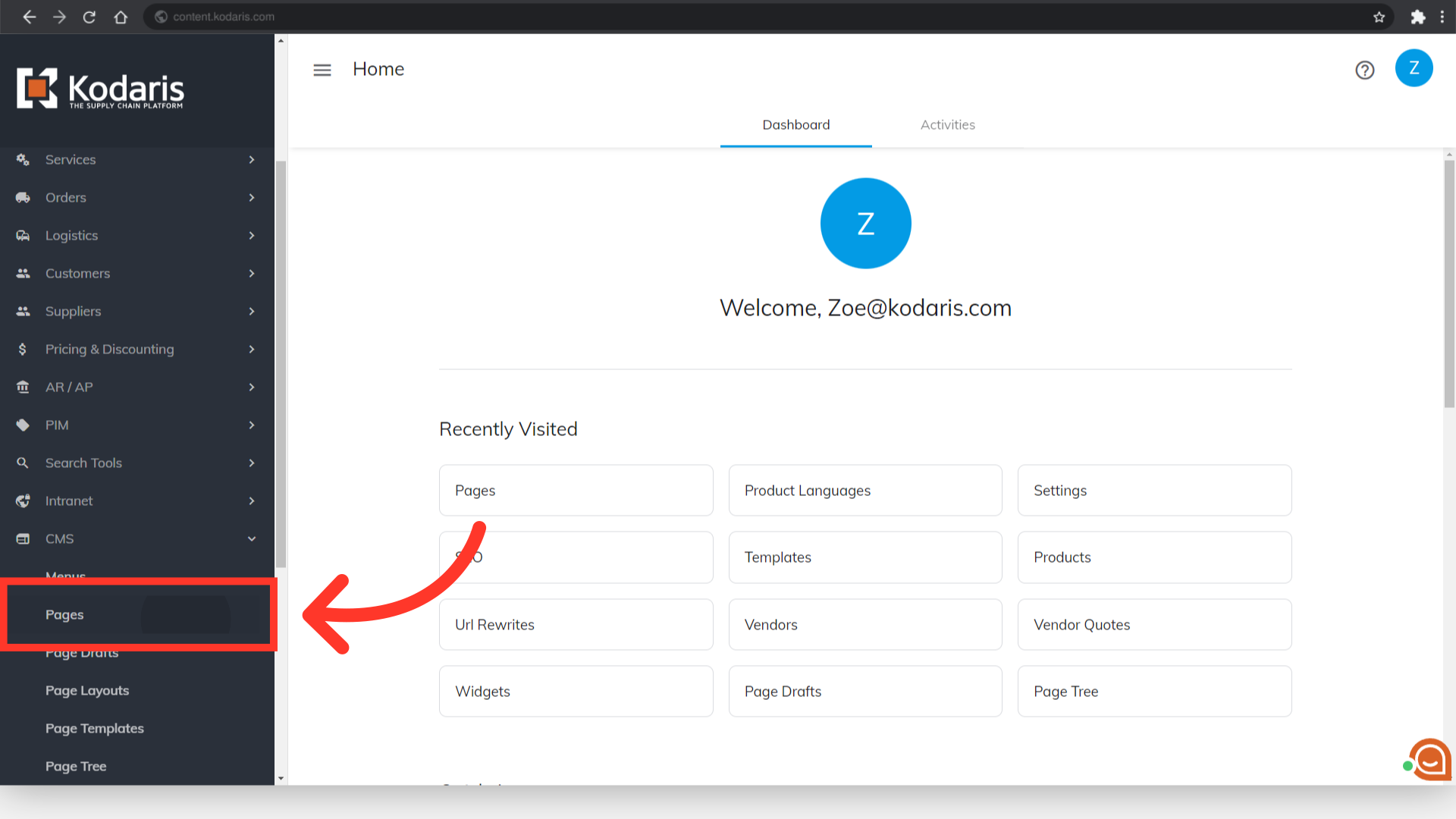The height and width of the screenshot is (819, 1456).
Task: Click the browser extensions puzzle icon
Action: 1417,17
